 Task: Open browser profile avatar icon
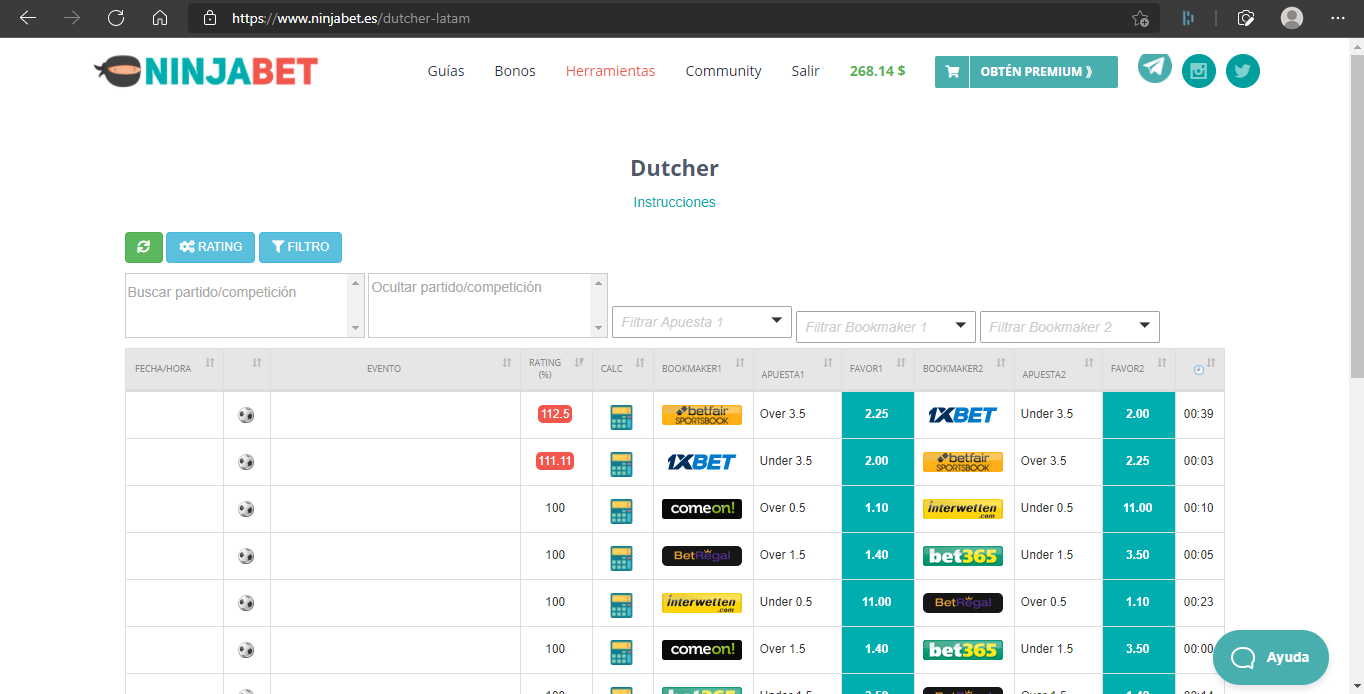click(1292, 18)
